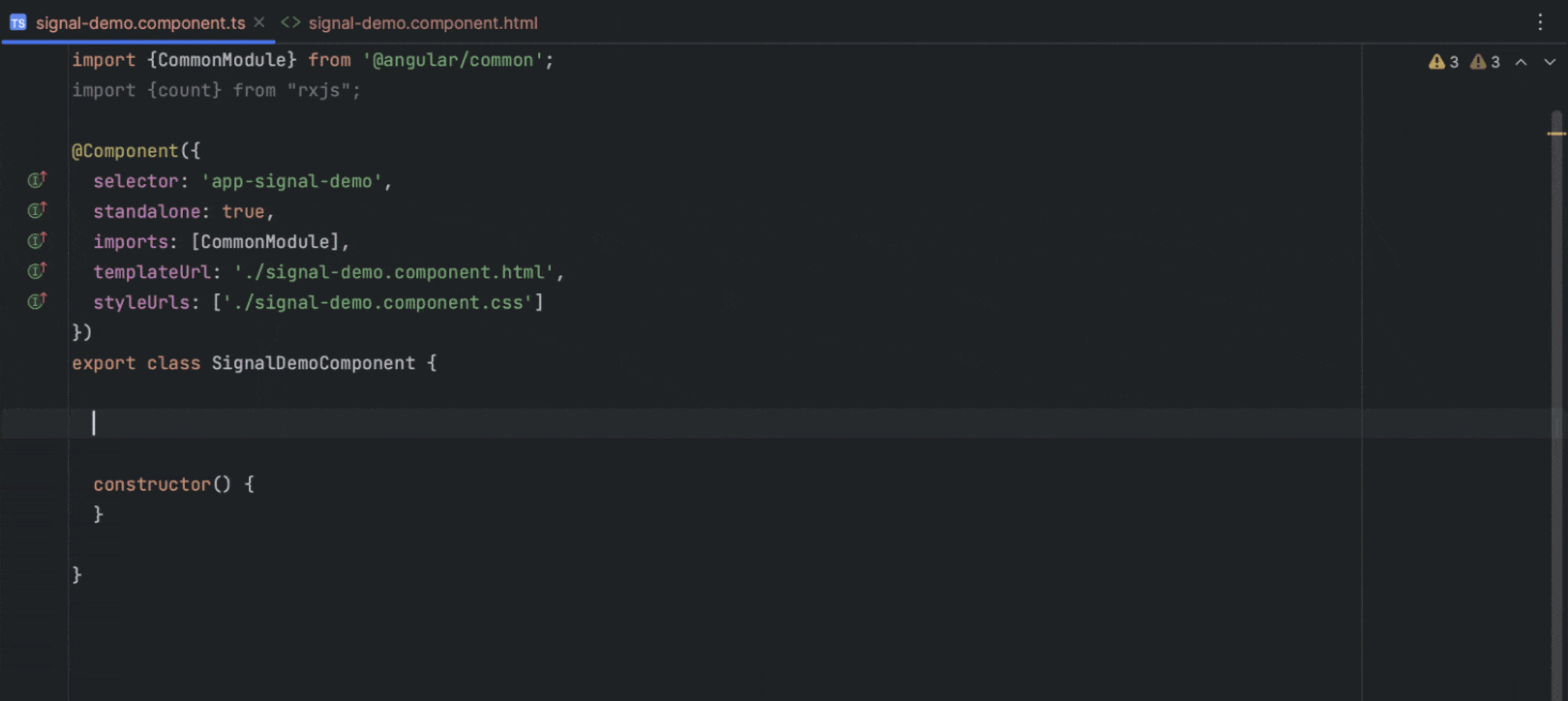Click the TS file icon on the first tab

[18, 22]
